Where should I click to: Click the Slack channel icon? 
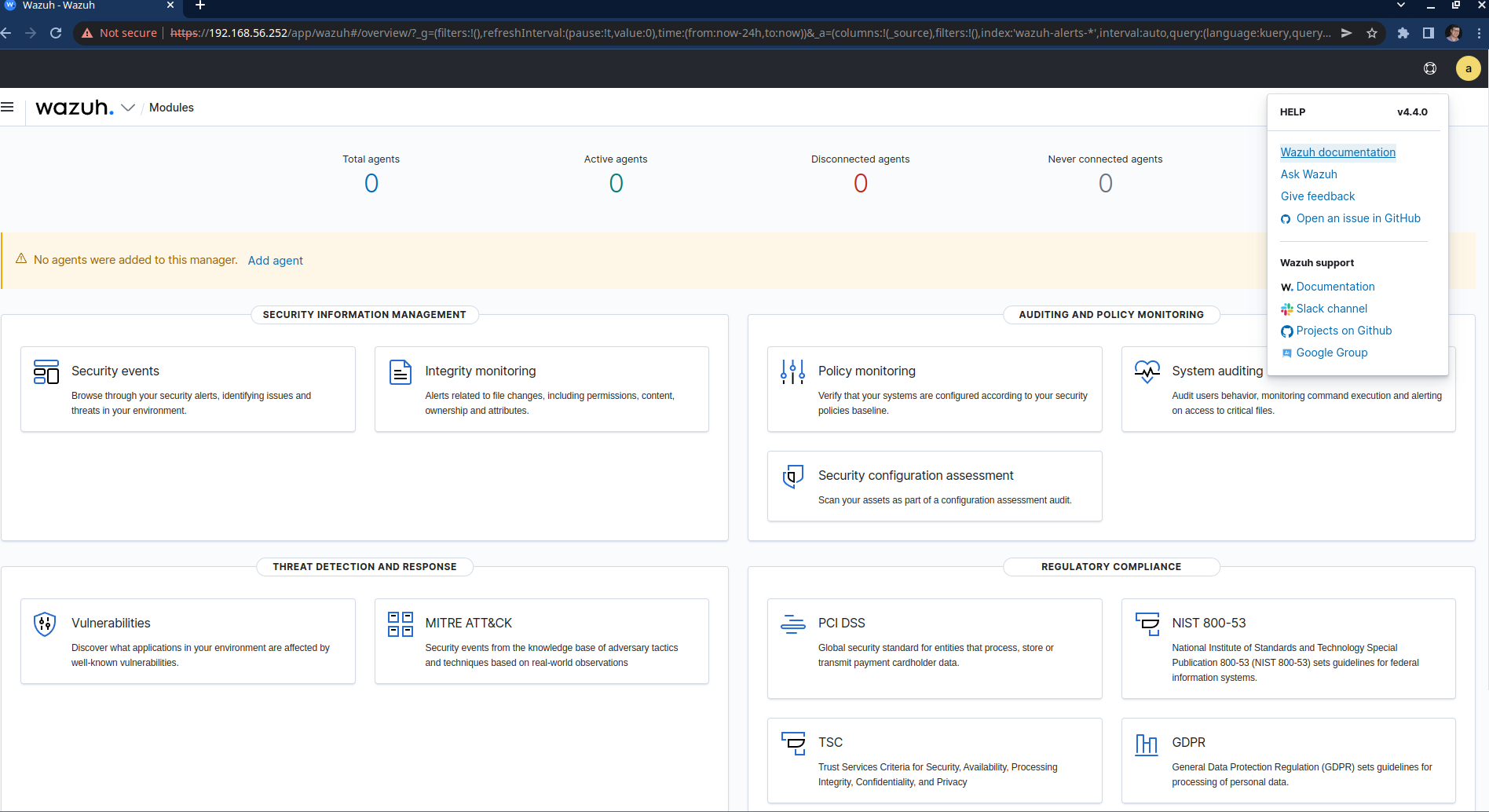pos(1287,309)
